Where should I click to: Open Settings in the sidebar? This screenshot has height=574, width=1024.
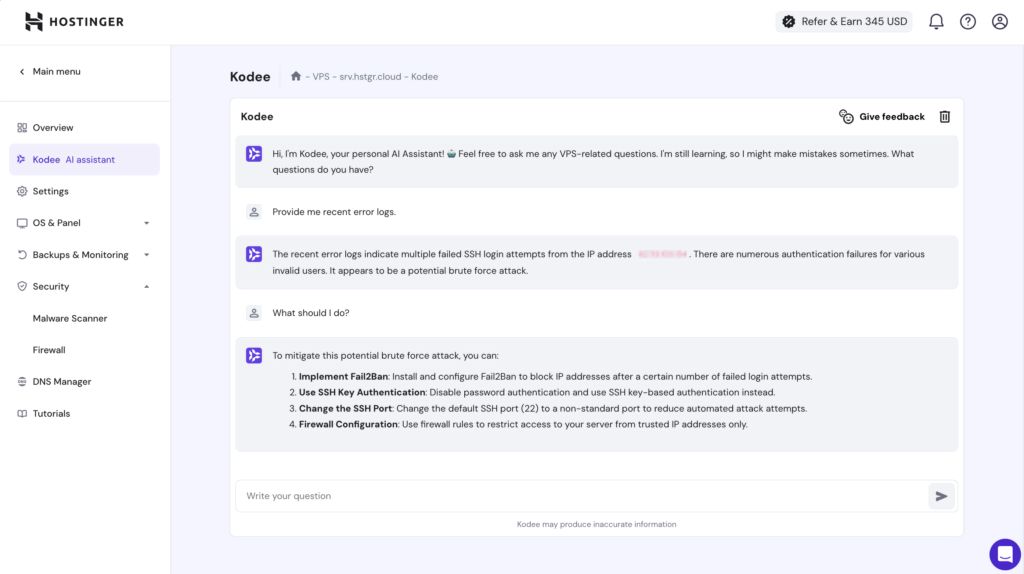[x=50, y=191]
